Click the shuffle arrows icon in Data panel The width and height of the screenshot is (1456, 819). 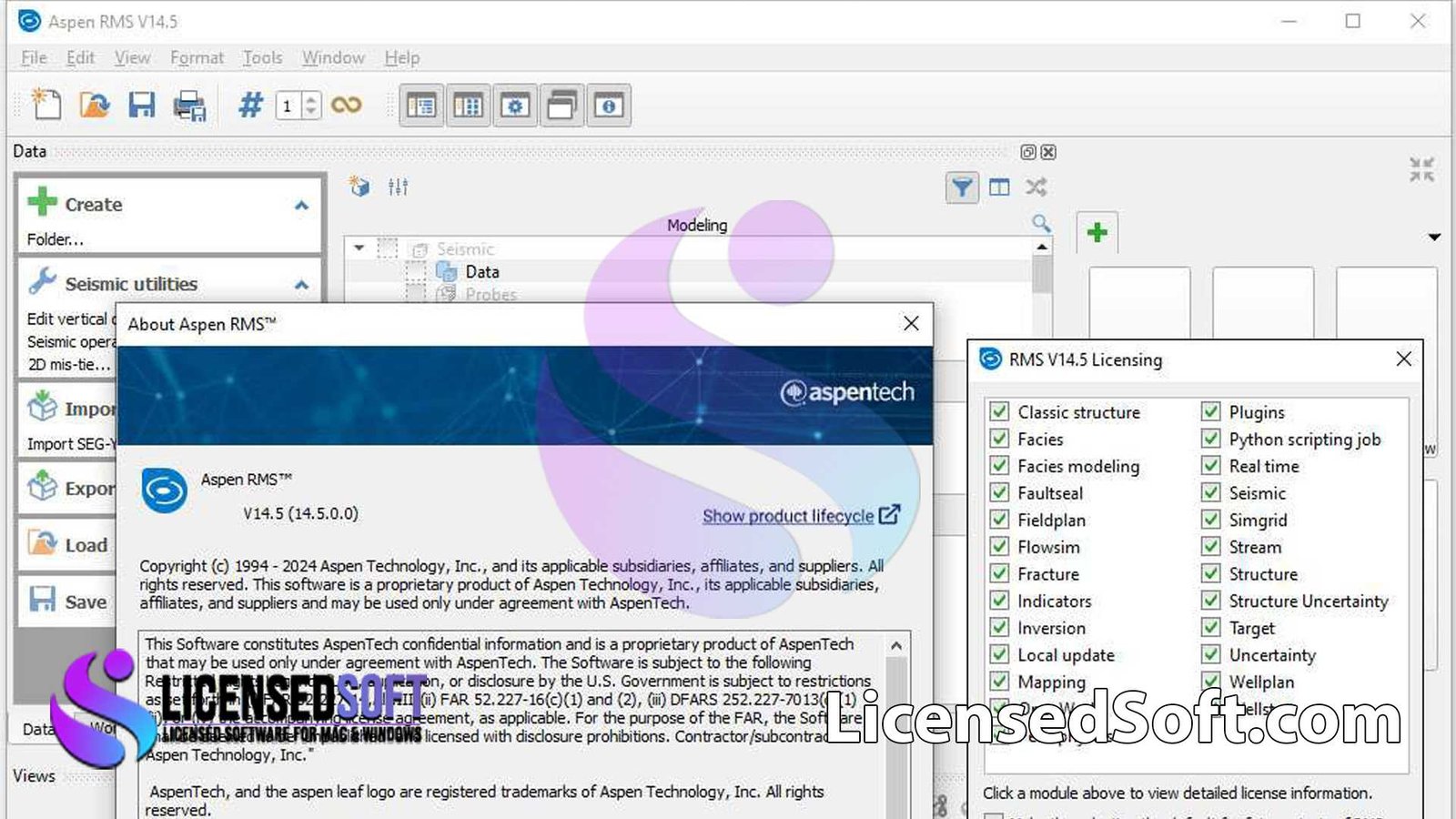click(x=1036, y=187)
